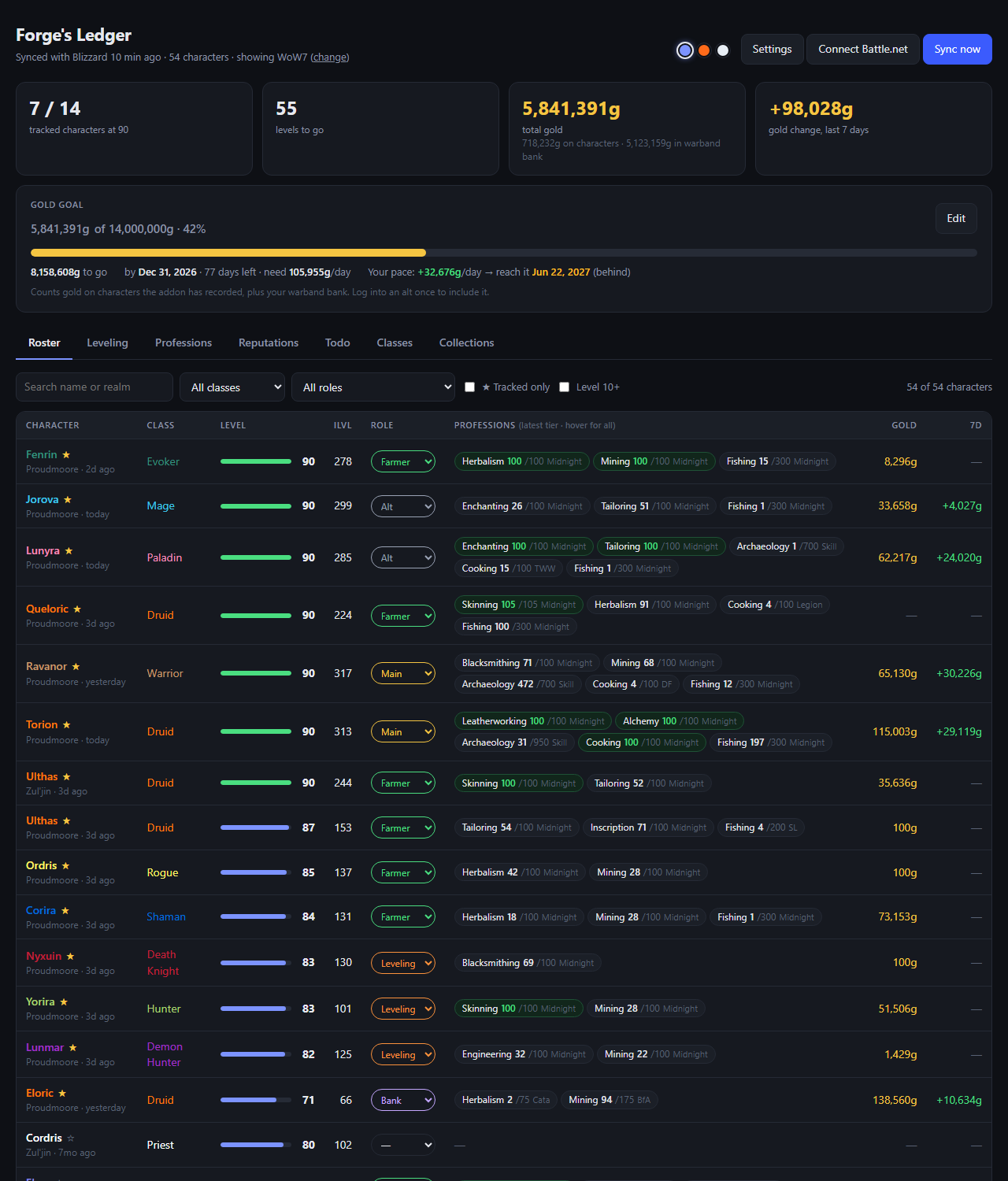Open the Collections tab
Image resolution: width=1008 pixels, height=1181 pixels.
pos(467,343)
